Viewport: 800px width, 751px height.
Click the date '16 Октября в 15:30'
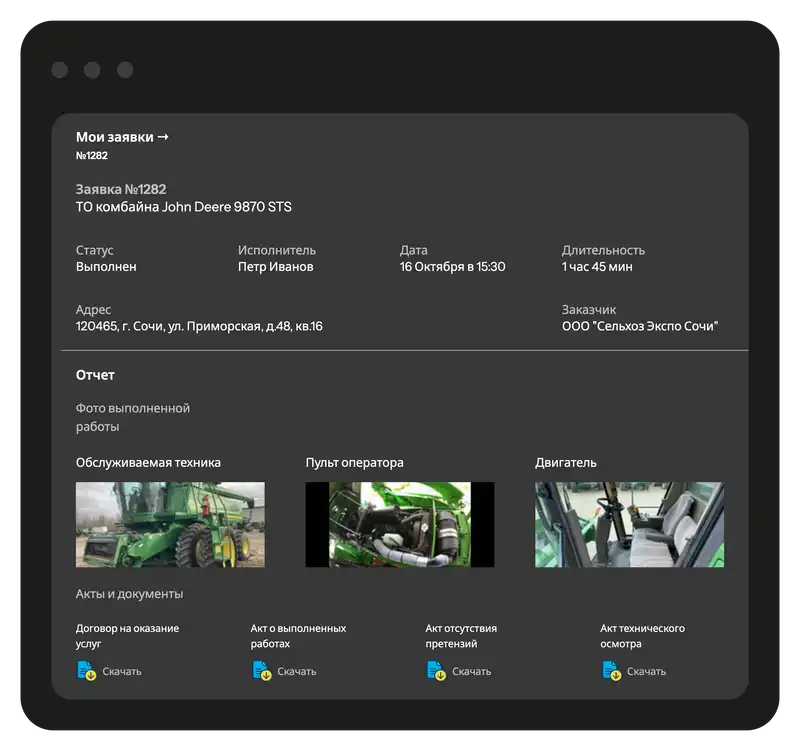coord(452,267)
